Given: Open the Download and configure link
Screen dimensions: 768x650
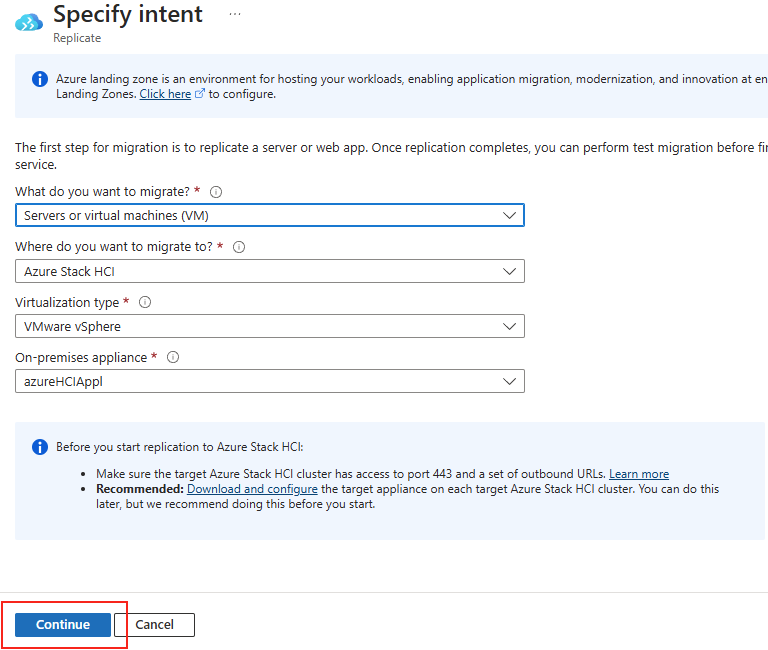Looking at the screenshot, I should pos(252,489).
